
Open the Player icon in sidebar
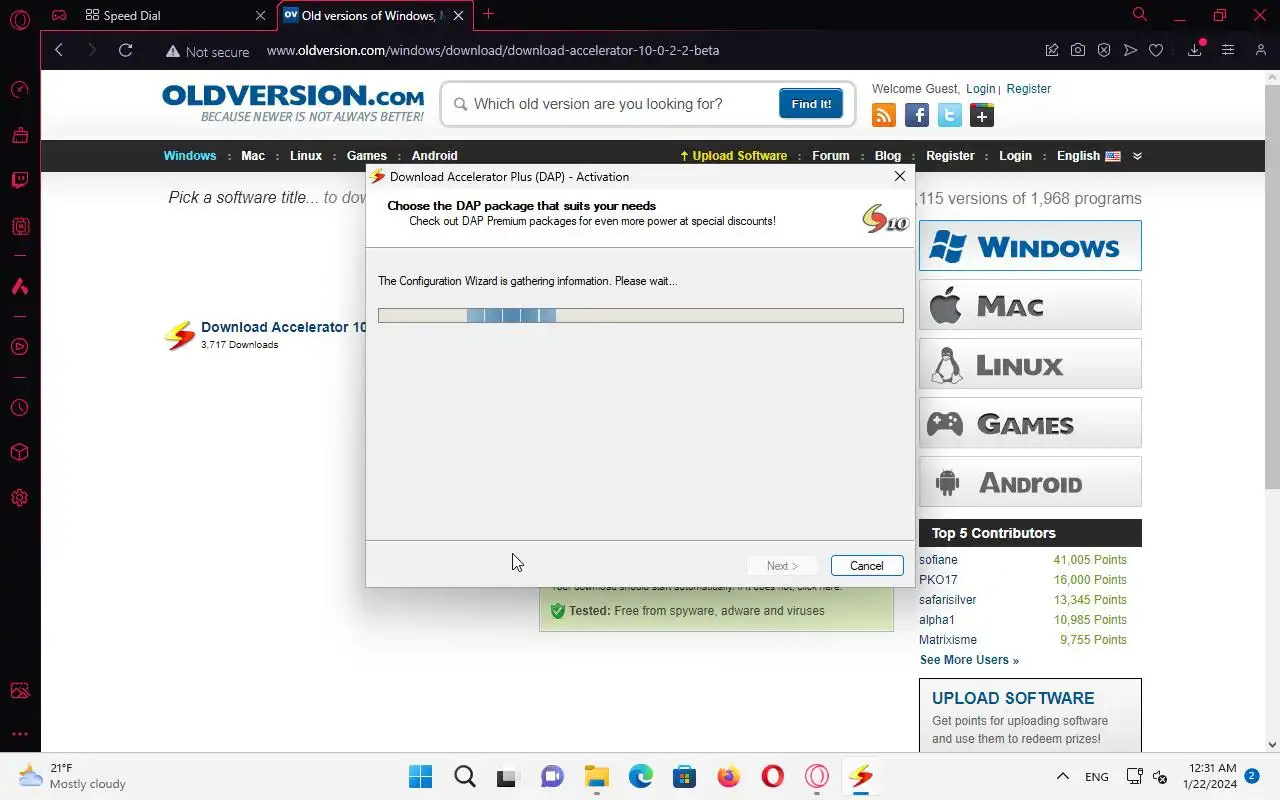tap(20, 347)
